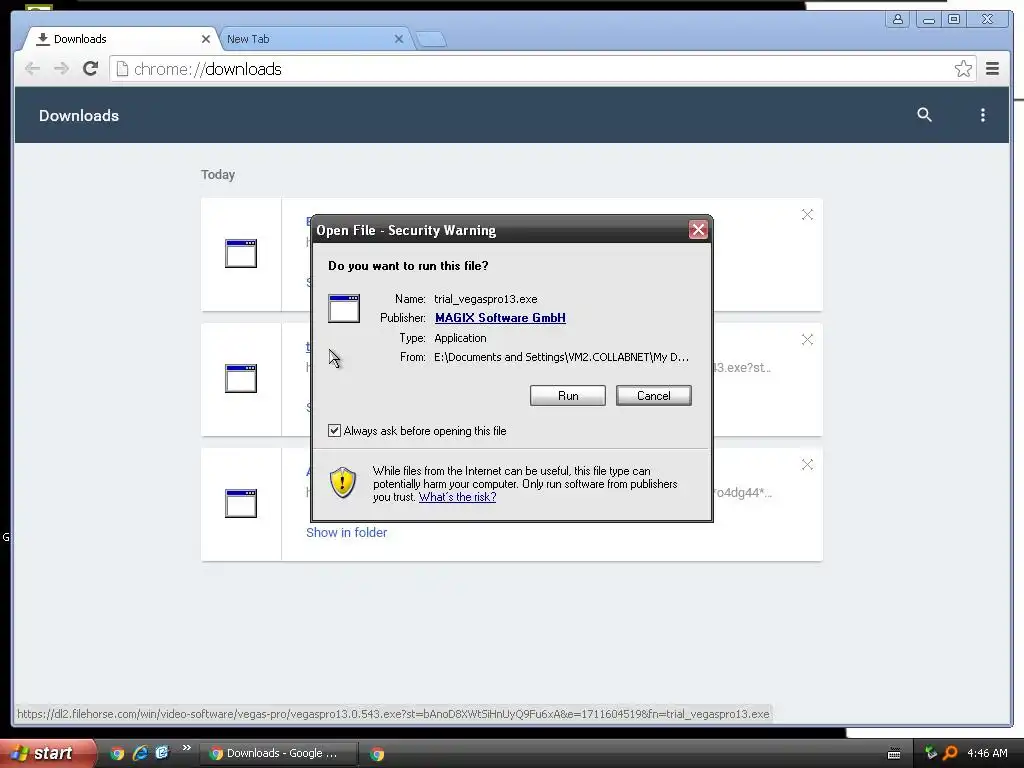The image size is (1024, 768).
Task: Open the What's the risk? link
Action: (457, 497)
